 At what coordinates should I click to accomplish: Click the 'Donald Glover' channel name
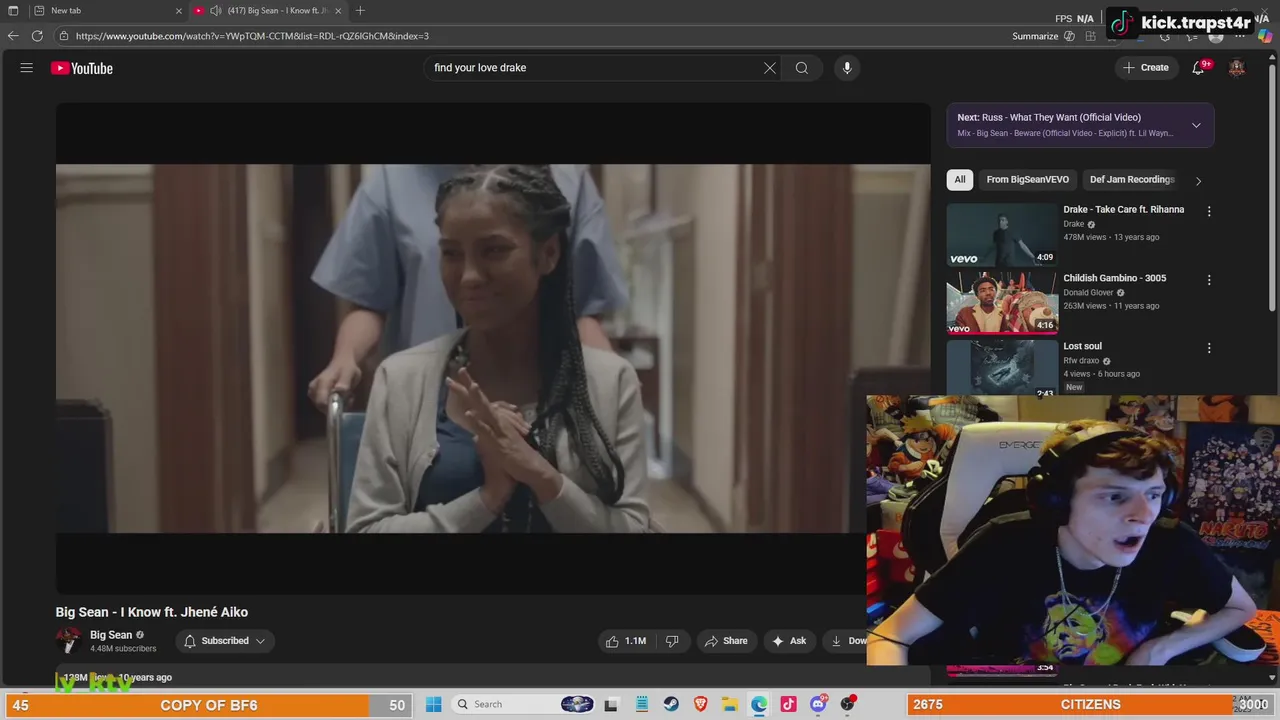pyautogui.click(x=1088, y=293)
